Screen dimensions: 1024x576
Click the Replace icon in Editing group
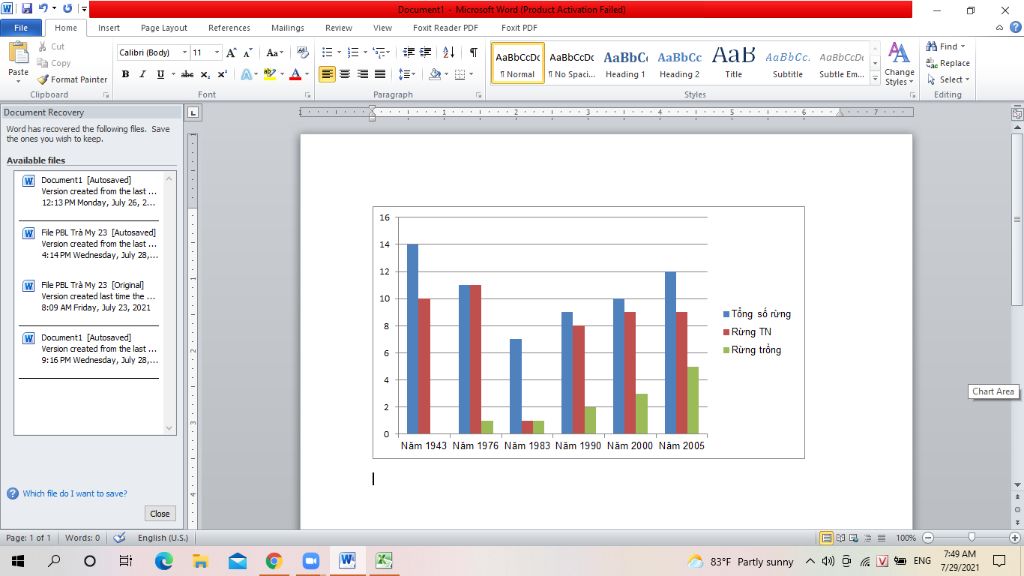point(932,63)
